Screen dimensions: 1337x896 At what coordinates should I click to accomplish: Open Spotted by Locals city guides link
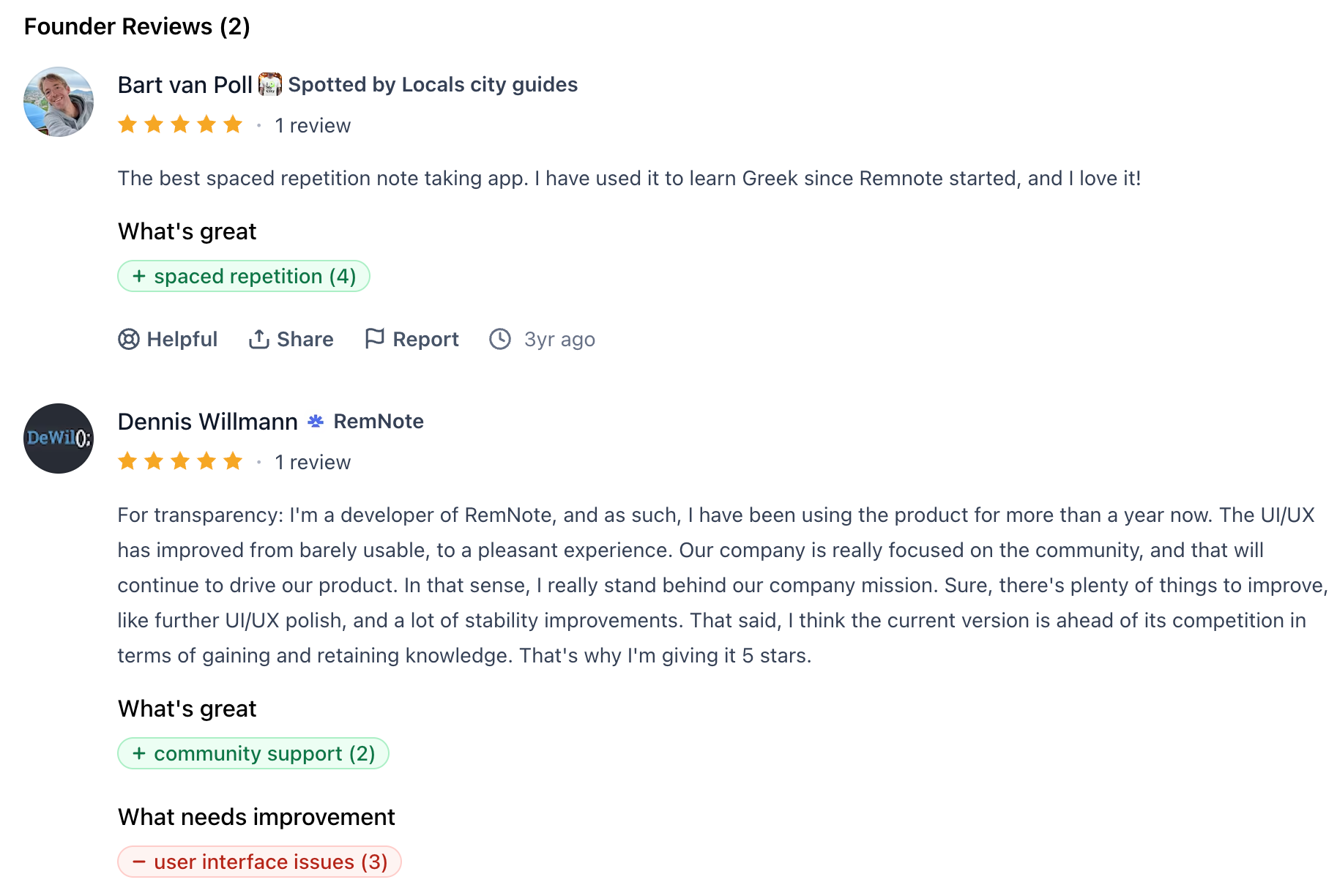point(433,85)
